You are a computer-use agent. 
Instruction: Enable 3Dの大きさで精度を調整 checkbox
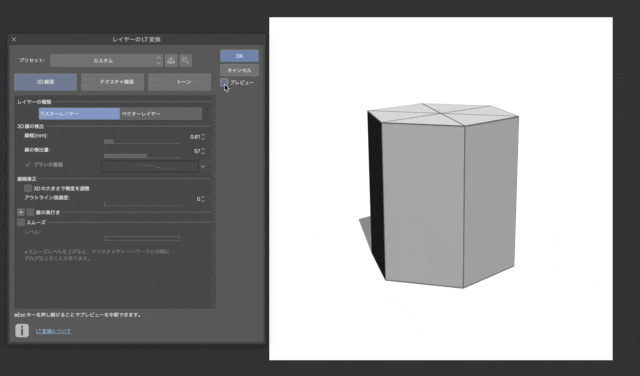[28, 188]
